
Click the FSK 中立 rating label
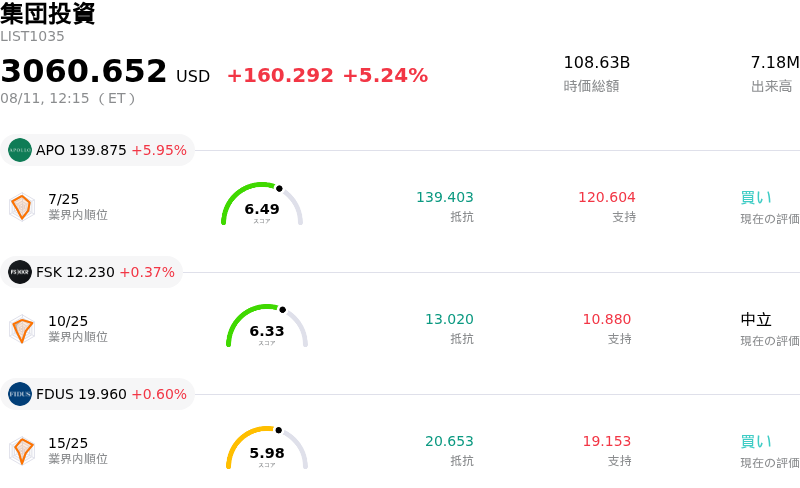point(756,320)
